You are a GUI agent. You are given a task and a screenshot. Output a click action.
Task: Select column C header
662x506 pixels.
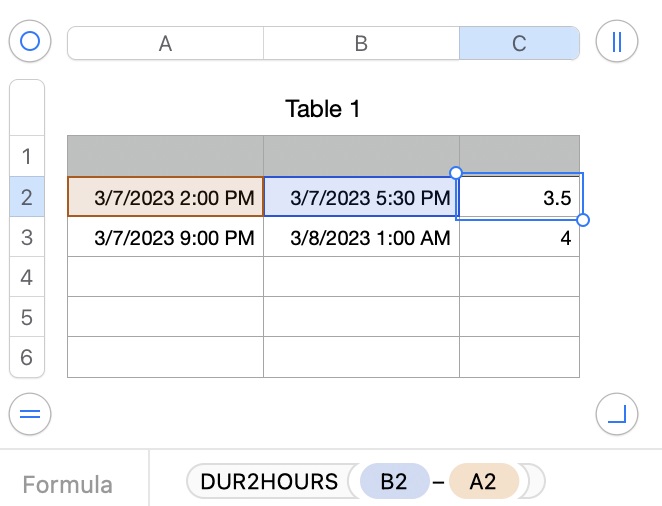point(519,43)
